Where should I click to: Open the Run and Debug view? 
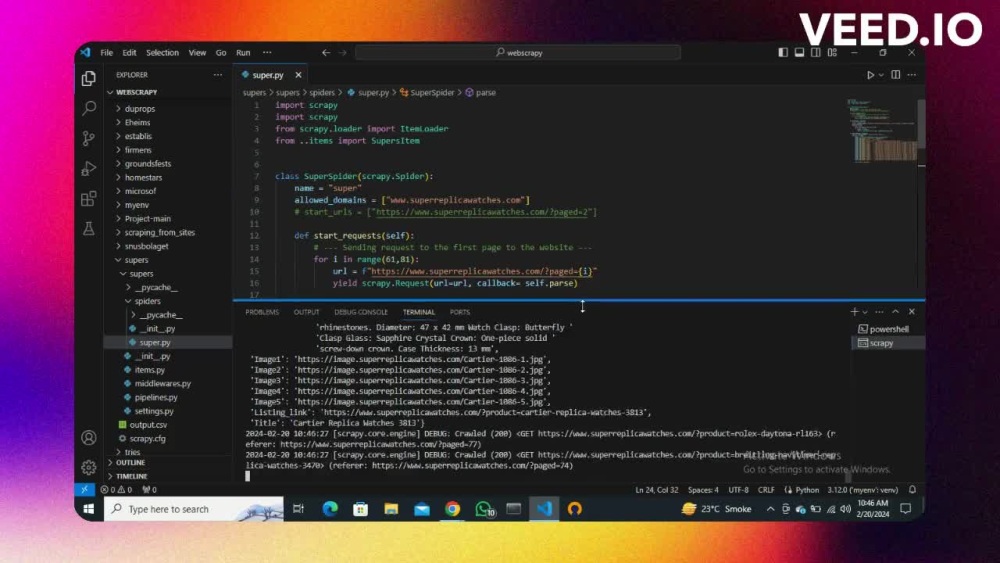(x=89, y=168)
